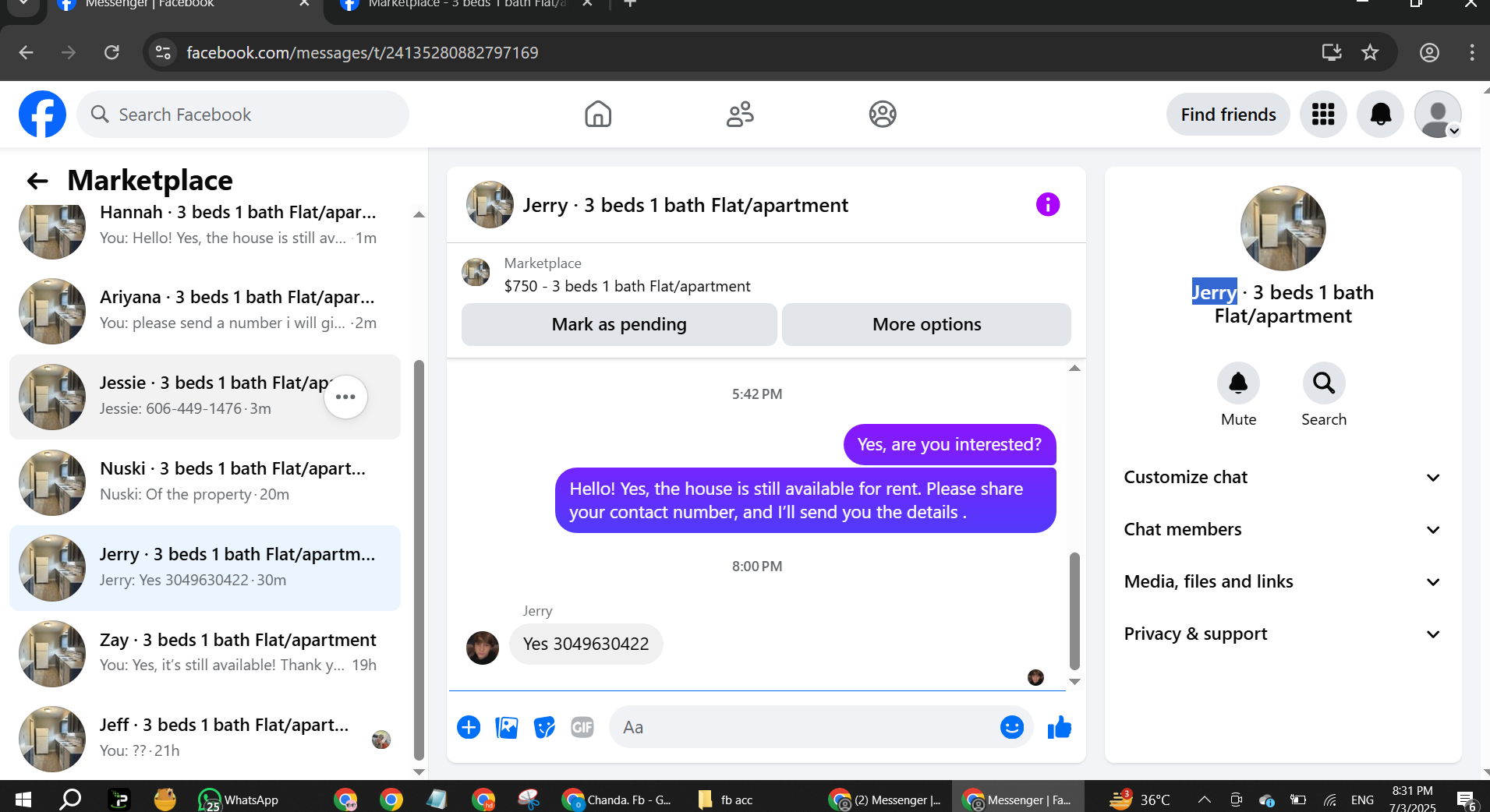Click the site information icon in address bar
This screenshot has width=1490, height=812.
coord(163,52)
